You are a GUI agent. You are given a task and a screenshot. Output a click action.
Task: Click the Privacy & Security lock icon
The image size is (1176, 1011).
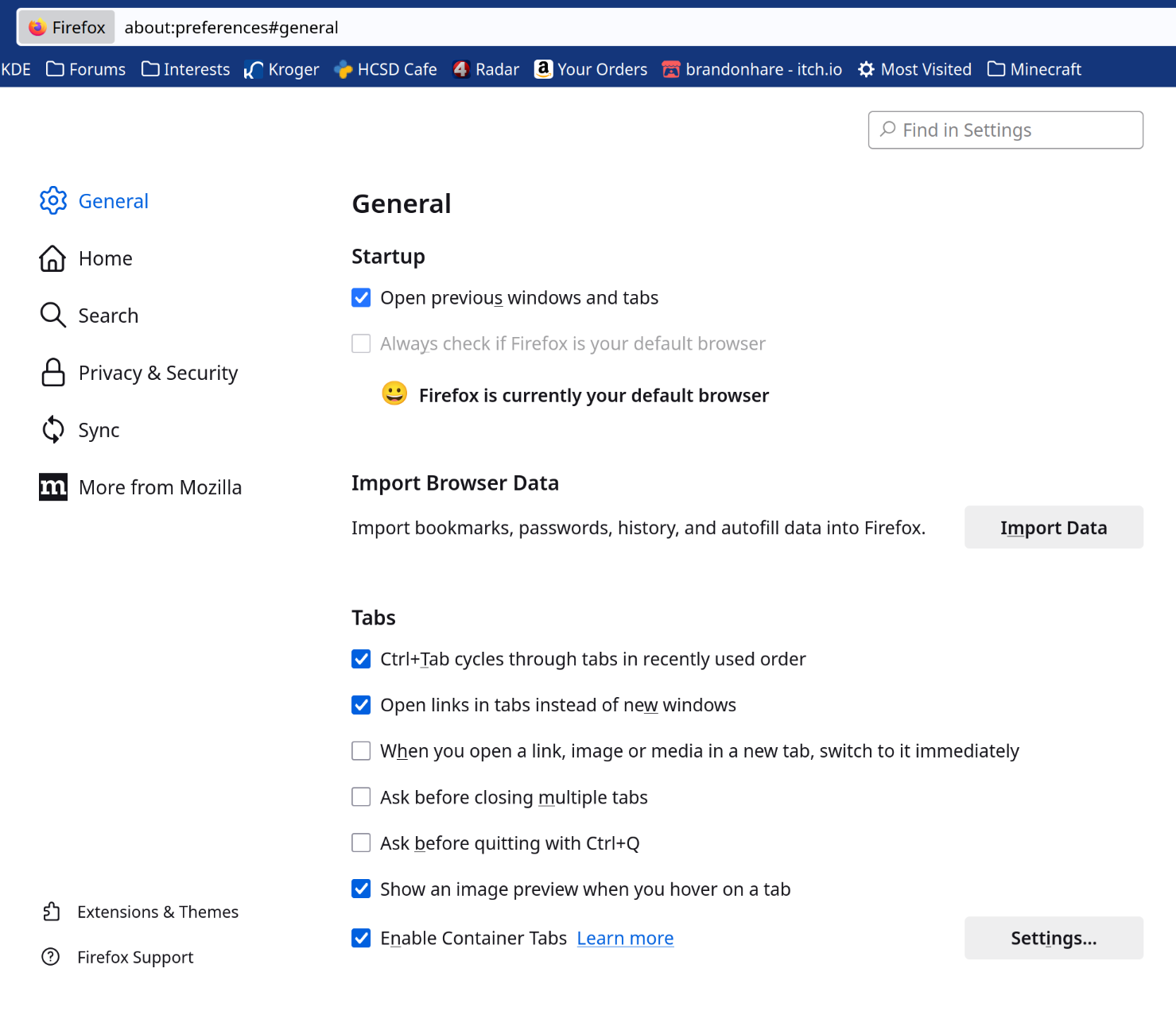[53, 373]
